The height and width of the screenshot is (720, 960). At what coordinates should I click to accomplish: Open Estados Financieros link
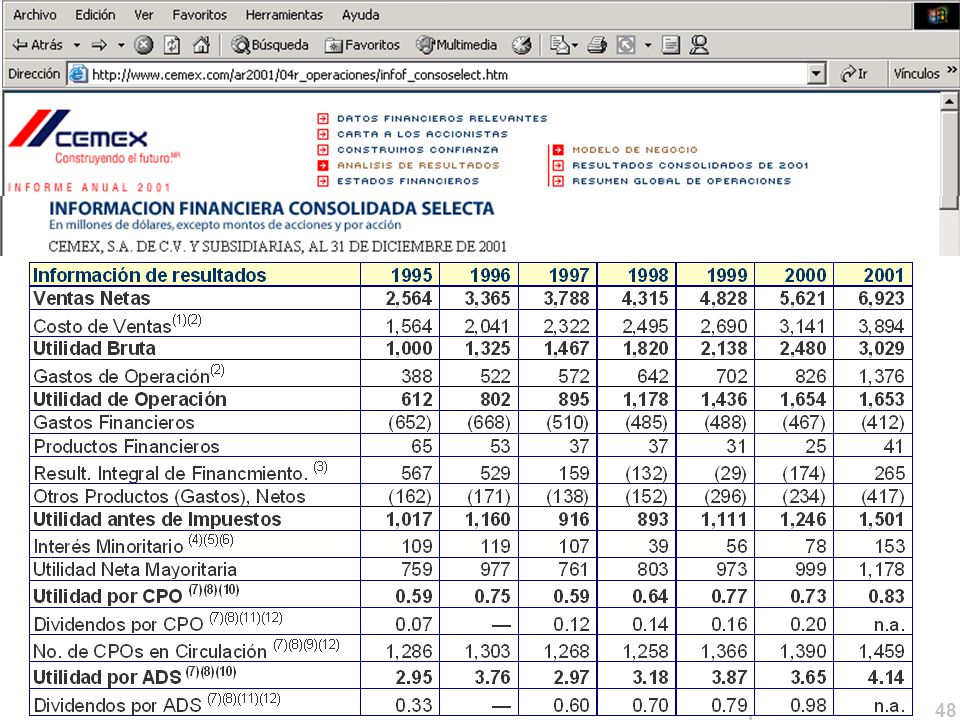(408, 181)
